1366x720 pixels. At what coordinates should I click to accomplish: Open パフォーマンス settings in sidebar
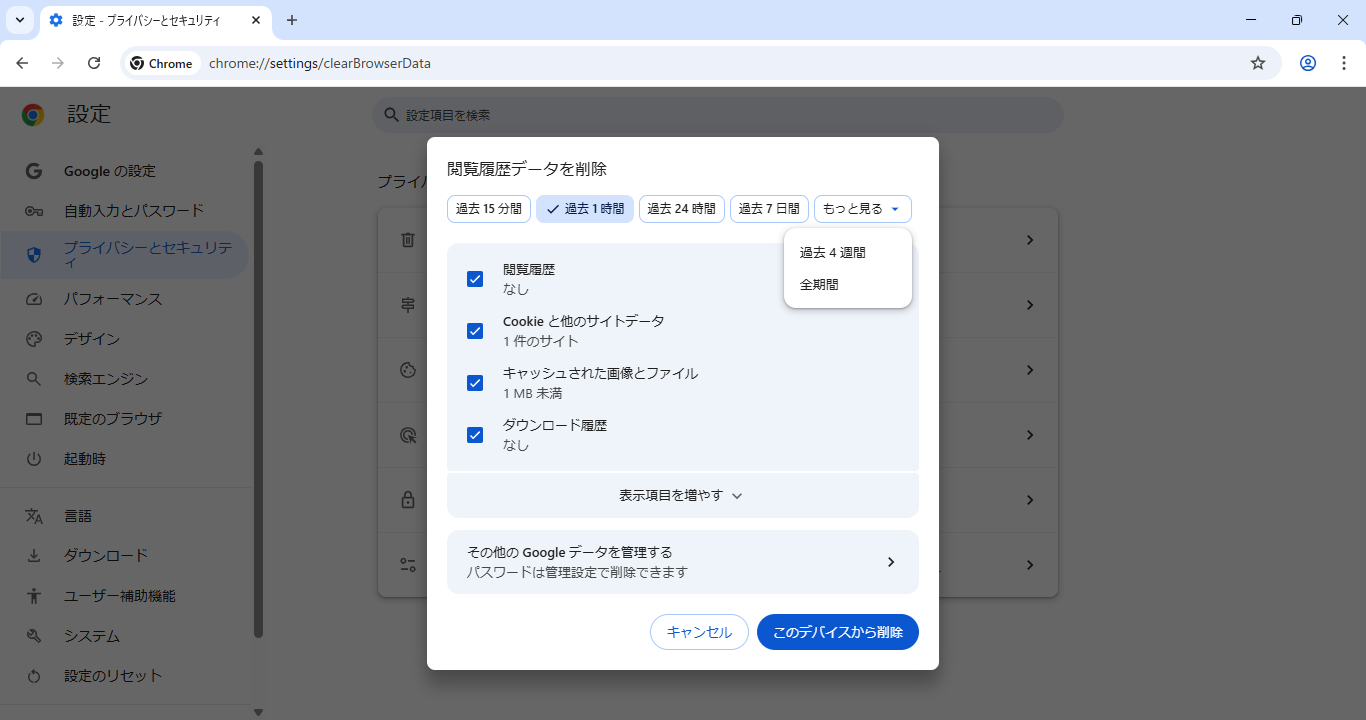(112, 299)
